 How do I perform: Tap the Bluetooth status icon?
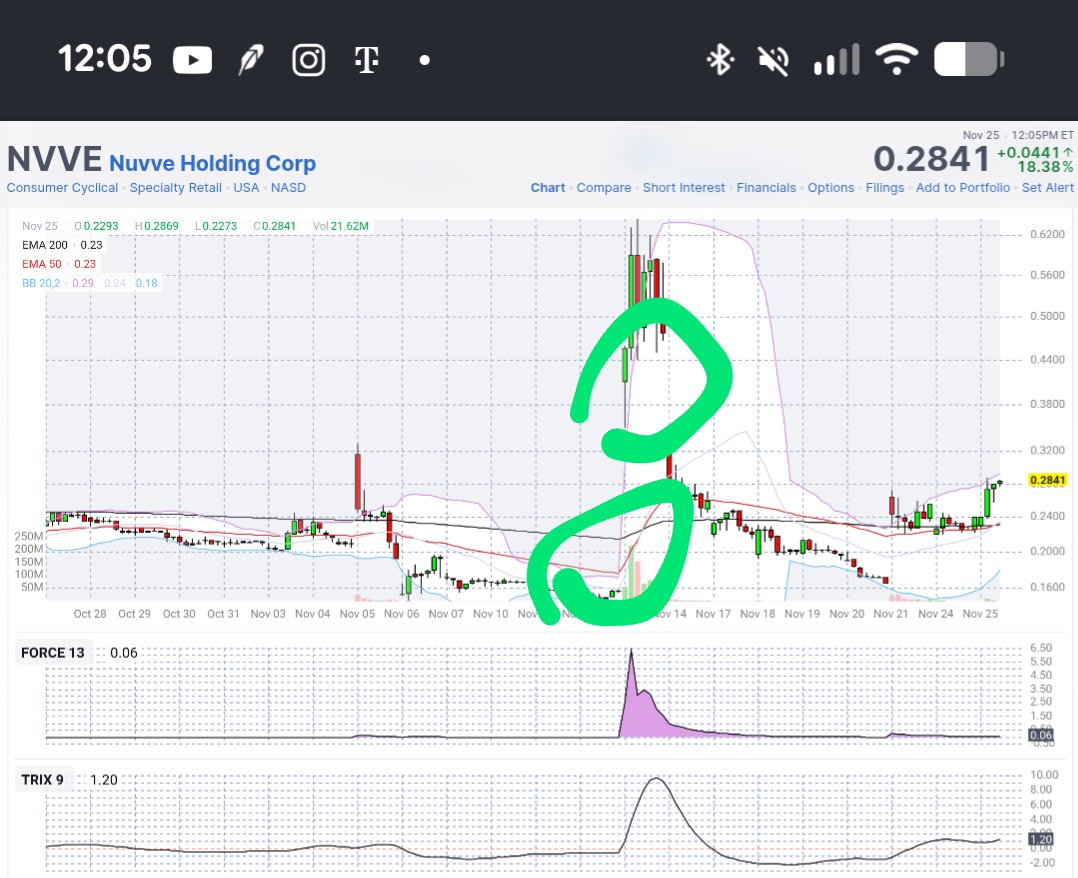[720, 60]
